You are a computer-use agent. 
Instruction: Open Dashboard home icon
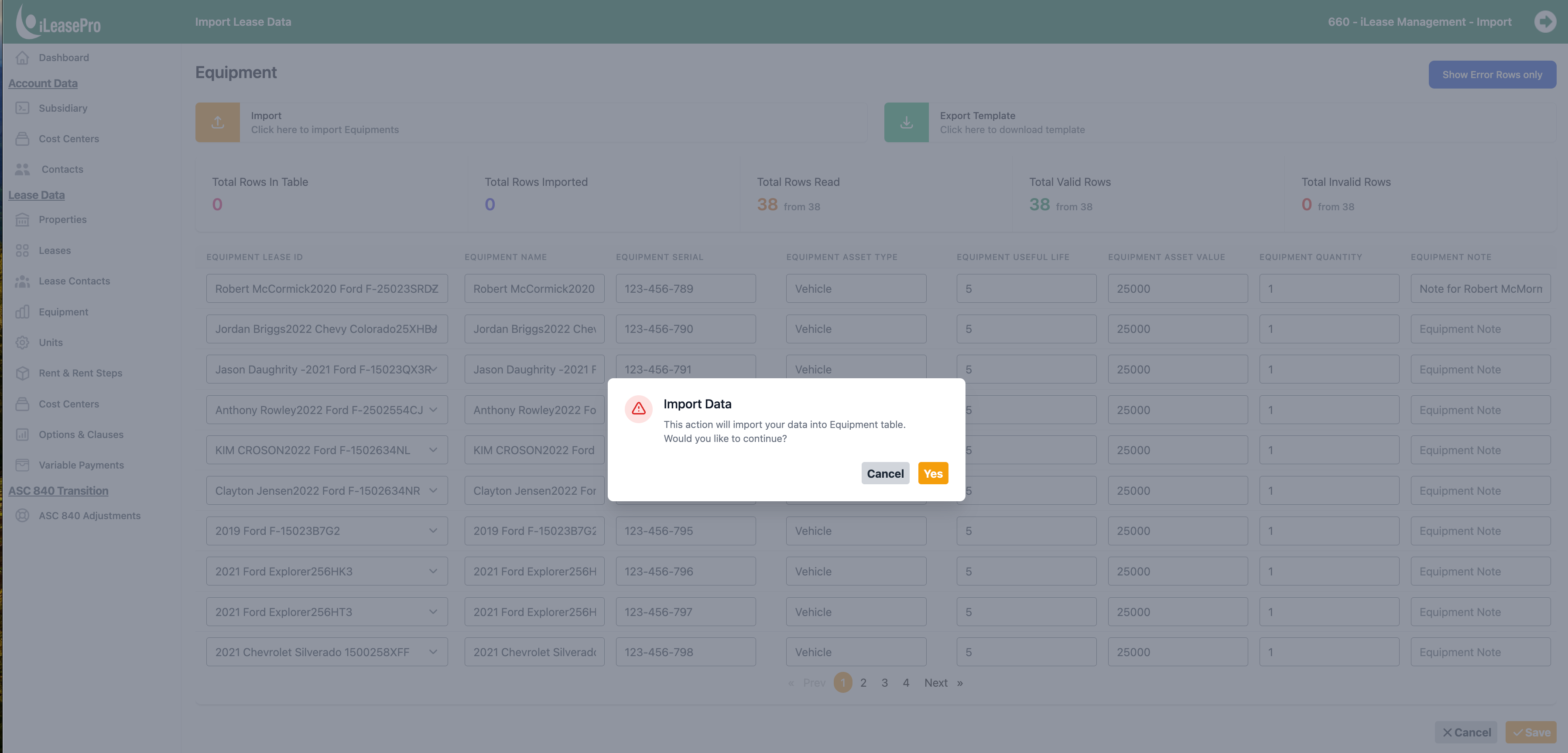[x=23, y=58]
